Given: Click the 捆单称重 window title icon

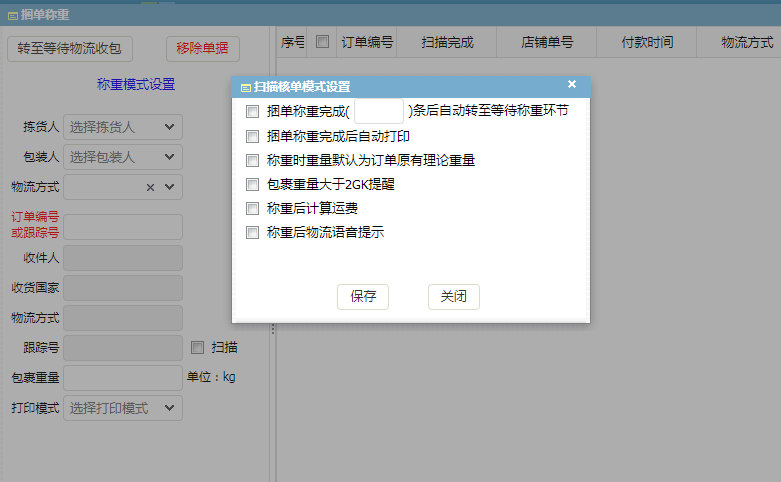Looking at the screenshot, I should (13, 16).
